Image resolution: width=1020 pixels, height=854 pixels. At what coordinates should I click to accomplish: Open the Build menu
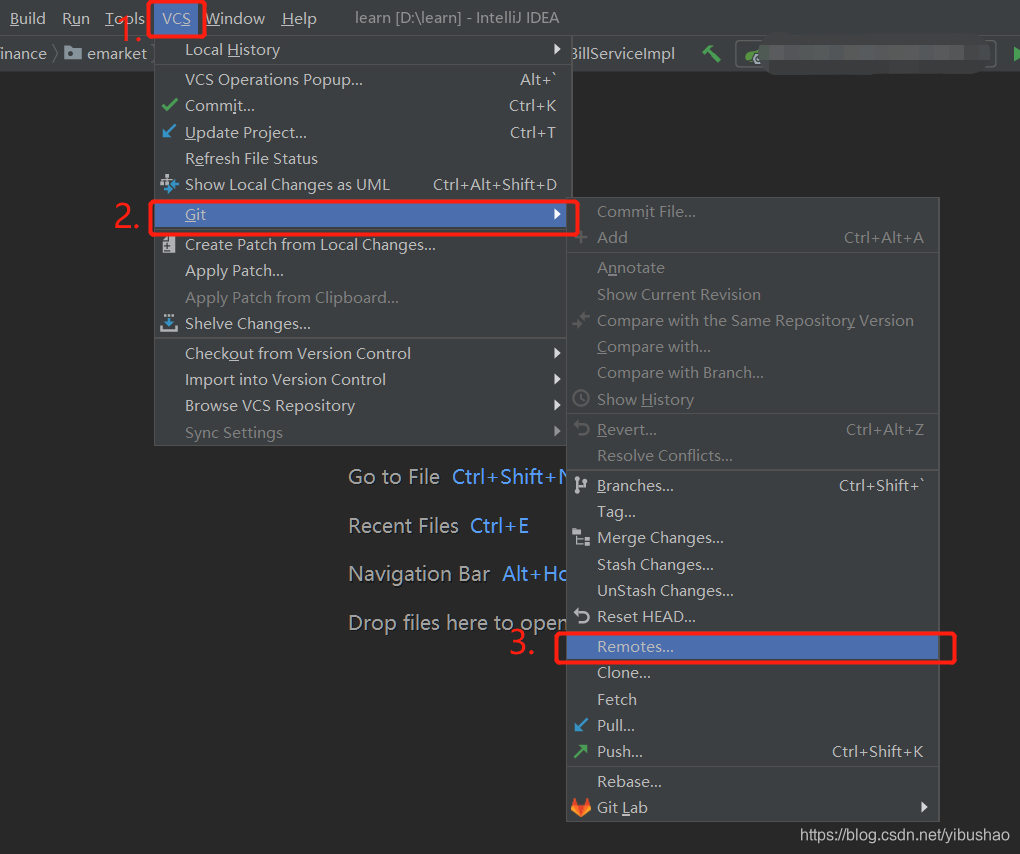coord(27,18)
